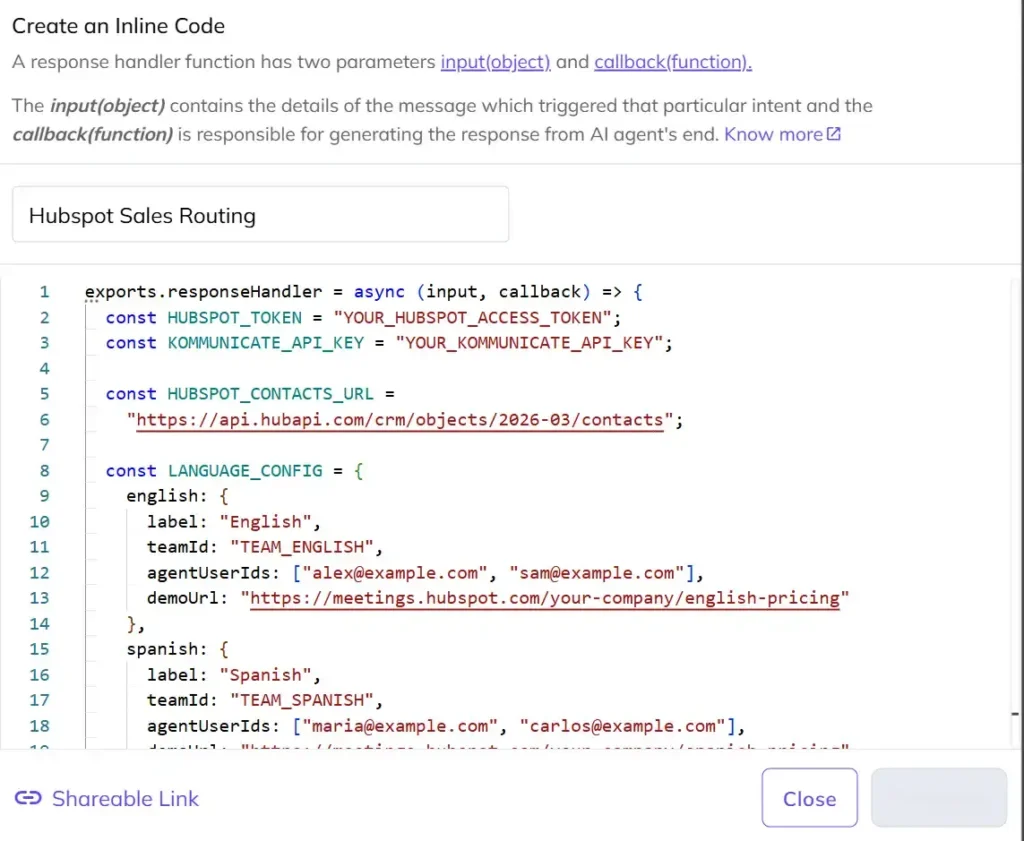This screenshot has height=841, width=1024.
Task: Click the english-pricing demoUrl string
Action: 545,598
